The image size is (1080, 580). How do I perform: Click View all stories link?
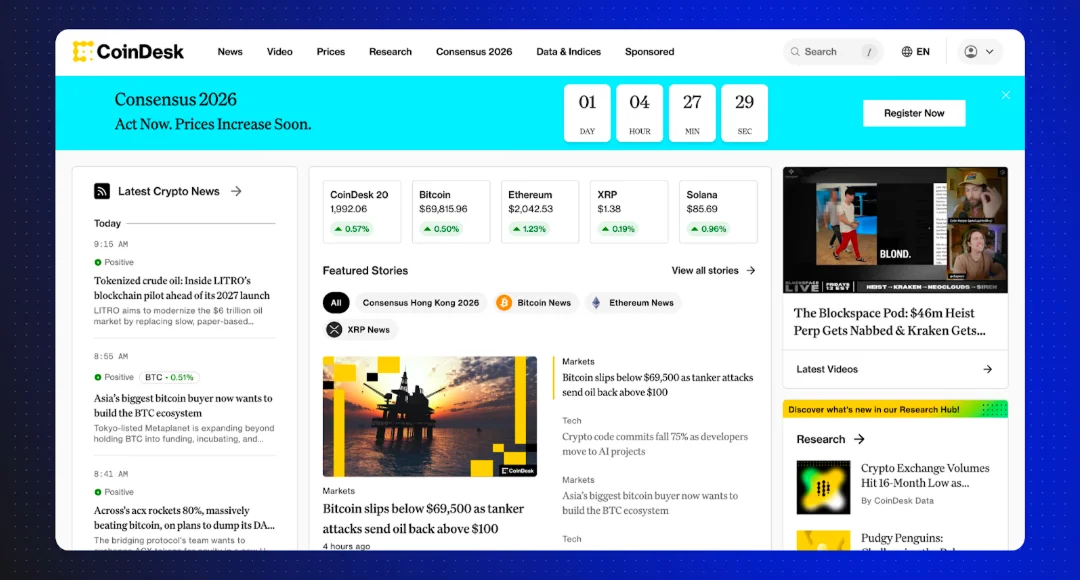coord(705,271)
